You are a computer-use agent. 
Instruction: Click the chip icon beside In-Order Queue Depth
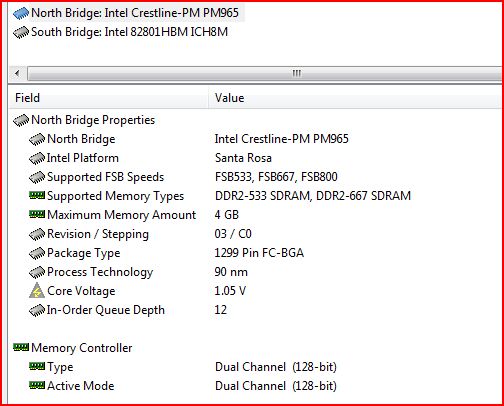[37, 310]
